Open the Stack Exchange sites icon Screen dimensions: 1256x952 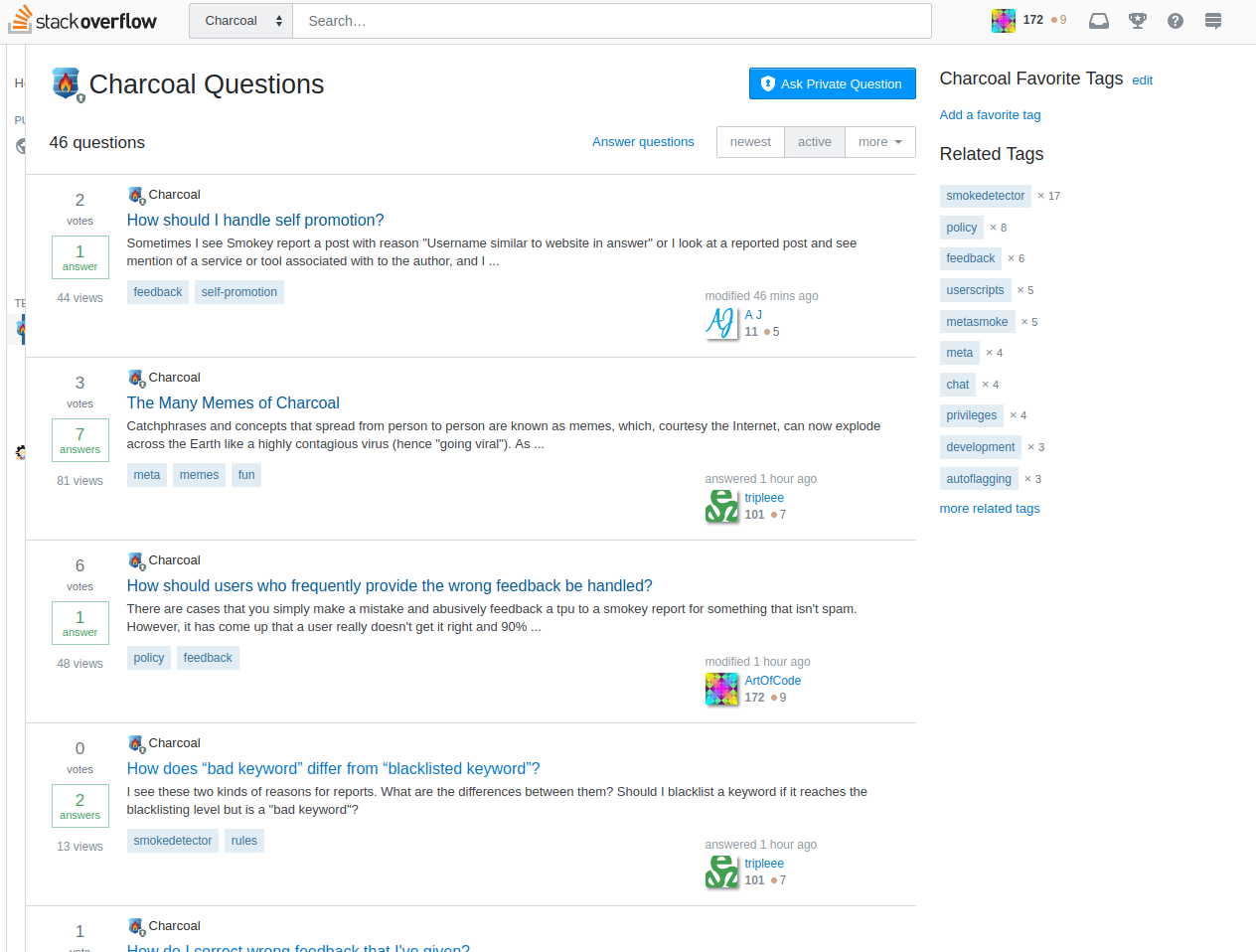[1212, 20]
